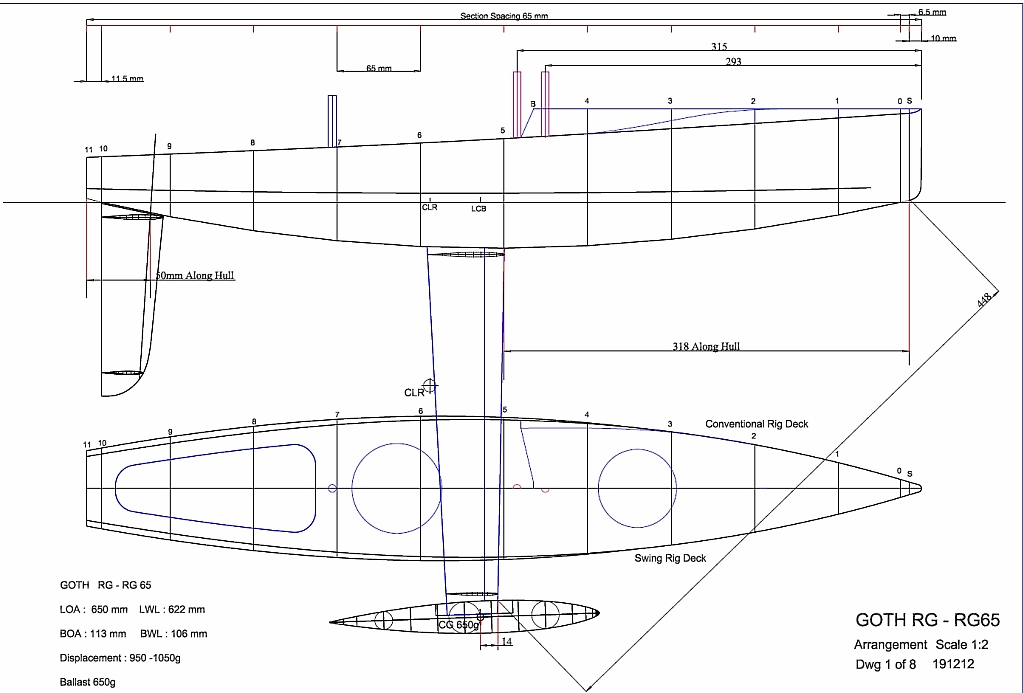Select the Arrangement Scale 1:2 label
The width and height of the screenshot is (1024, 693).
click(x=921, y=645)
